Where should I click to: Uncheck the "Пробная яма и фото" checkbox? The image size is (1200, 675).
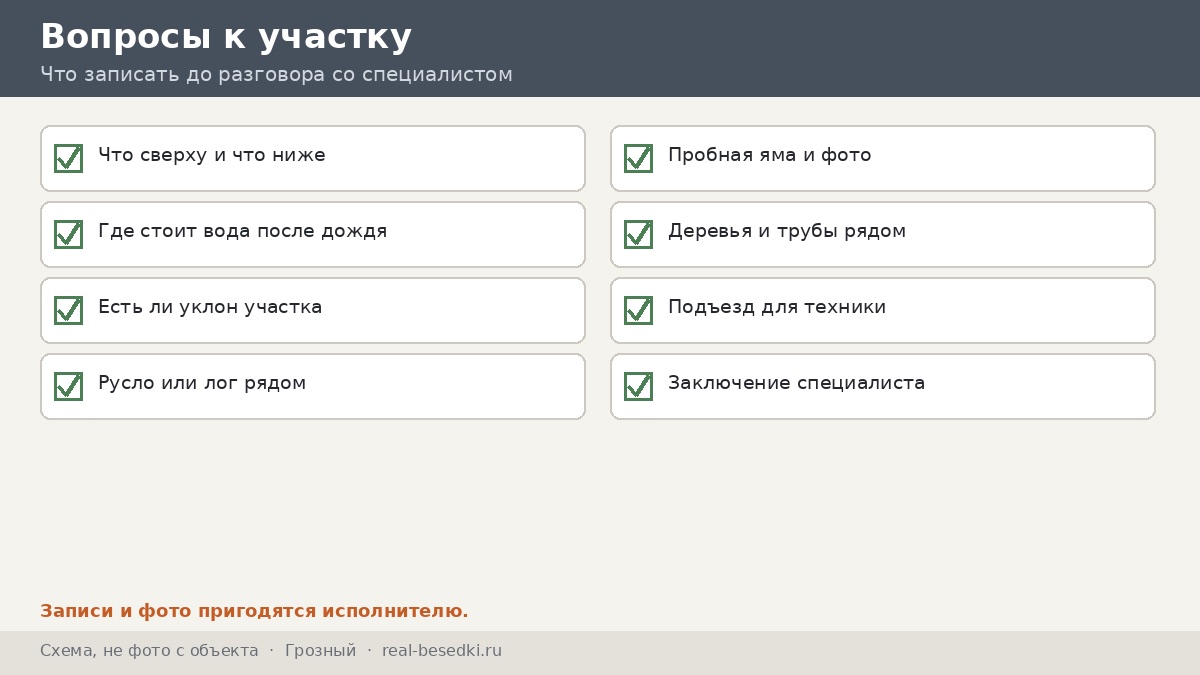(638, 158)
